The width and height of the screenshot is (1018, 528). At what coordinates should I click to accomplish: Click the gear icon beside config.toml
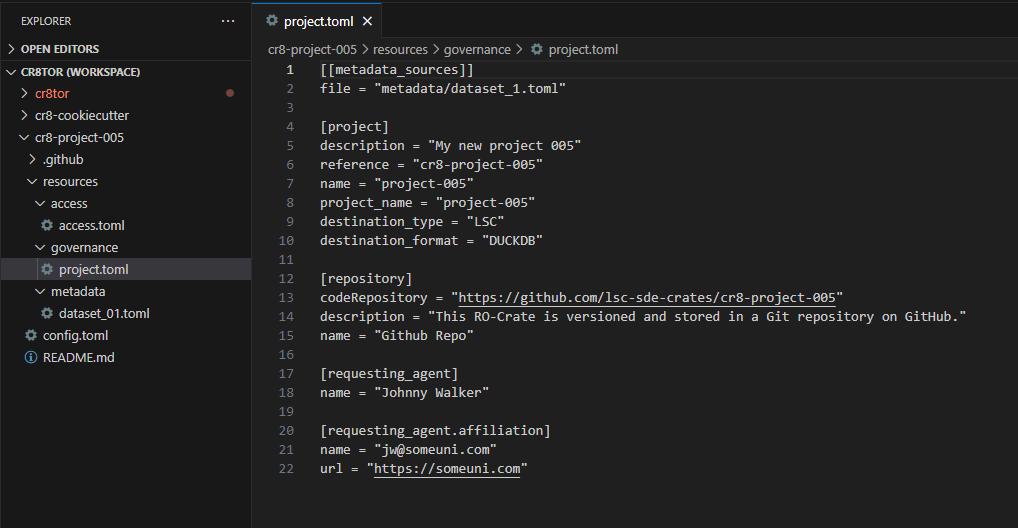click(31, 335)
